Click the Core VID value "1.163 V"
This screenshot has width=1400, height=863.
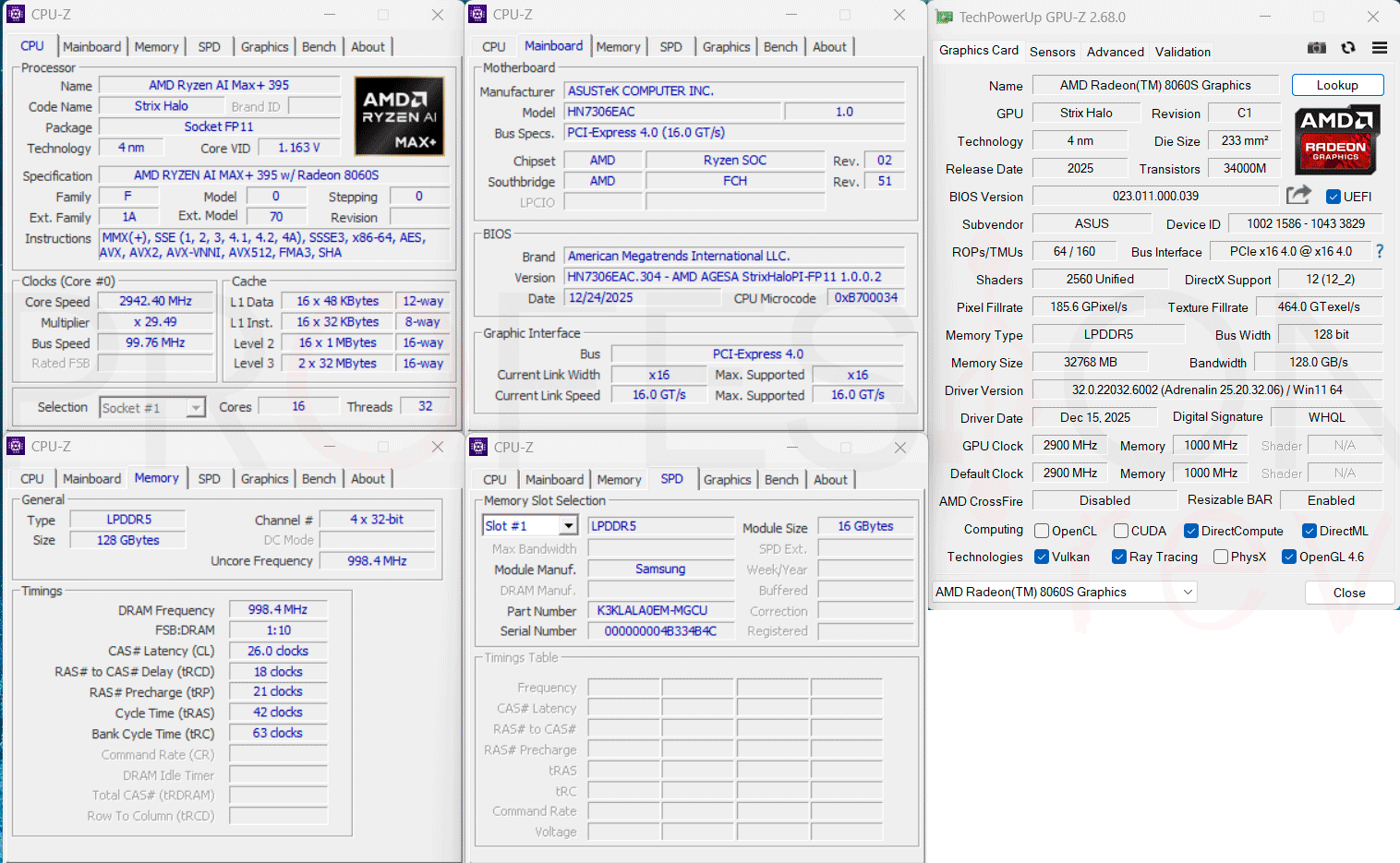tap(300, 148)
